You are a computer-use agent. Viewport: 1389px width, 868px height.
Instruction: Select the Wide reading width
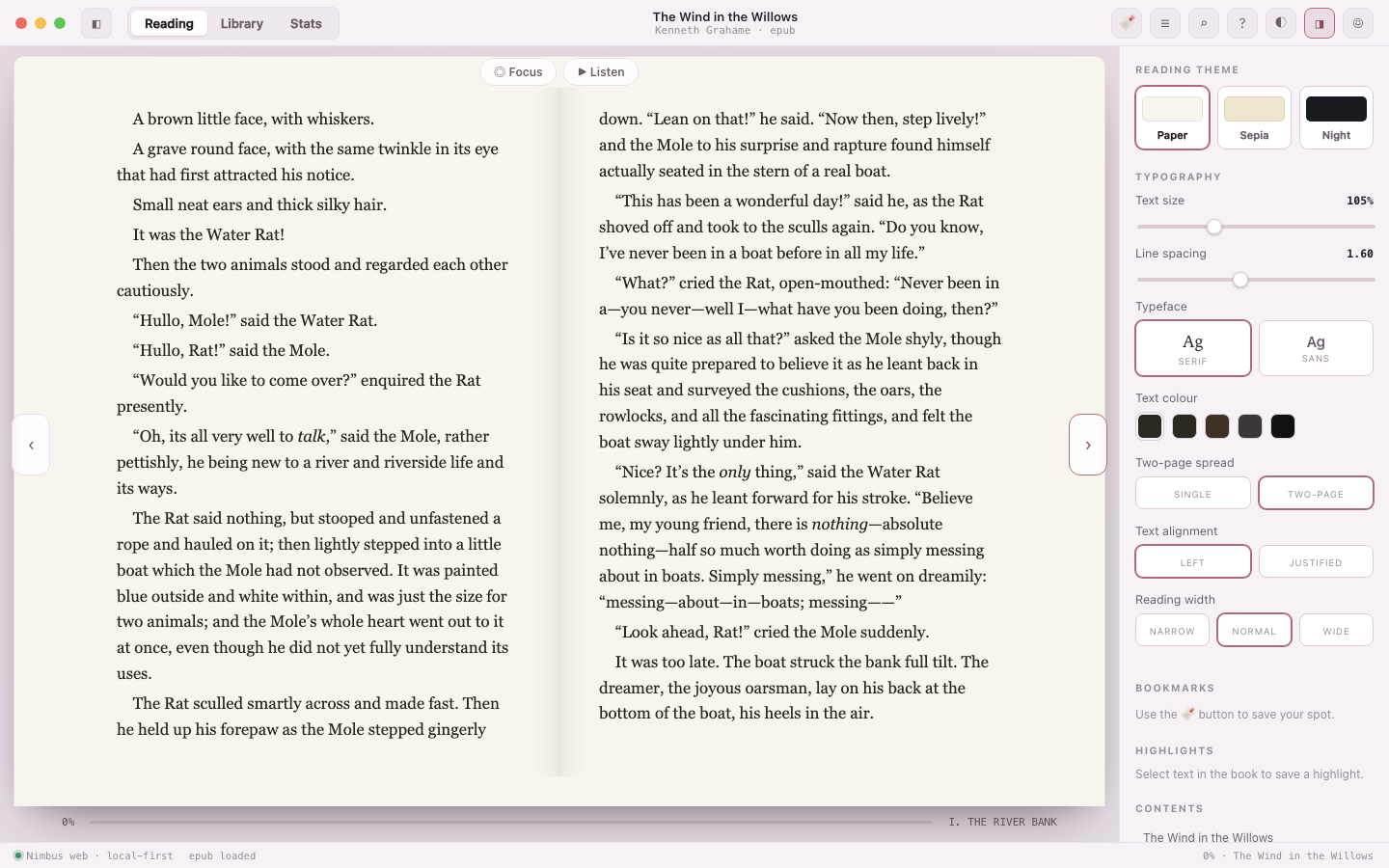point(1336,630)
